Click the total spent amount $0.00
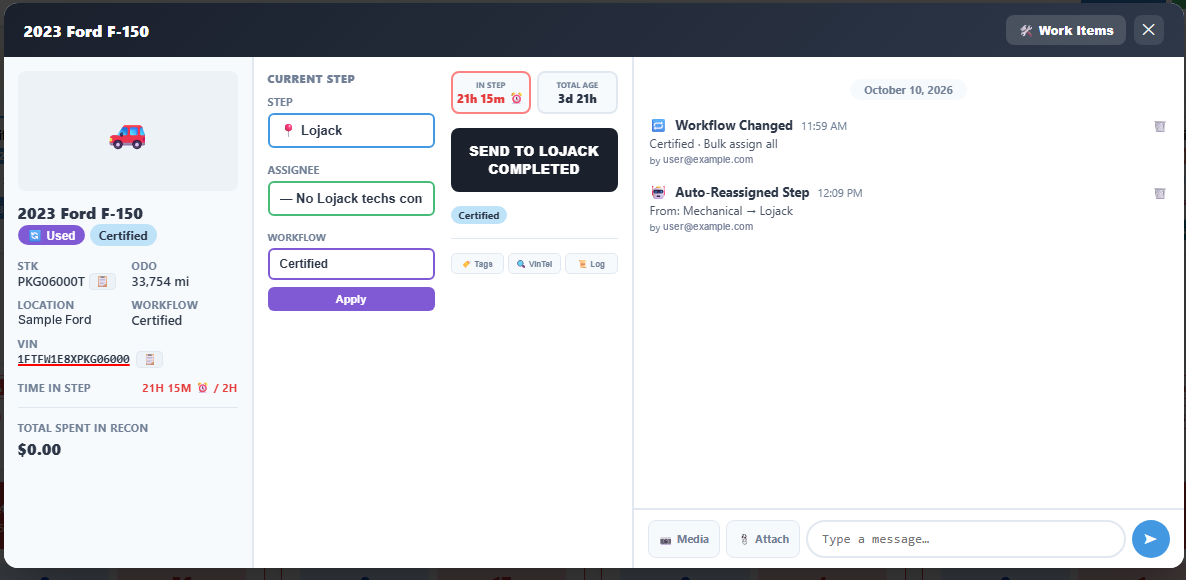 (x=39, y=450)
